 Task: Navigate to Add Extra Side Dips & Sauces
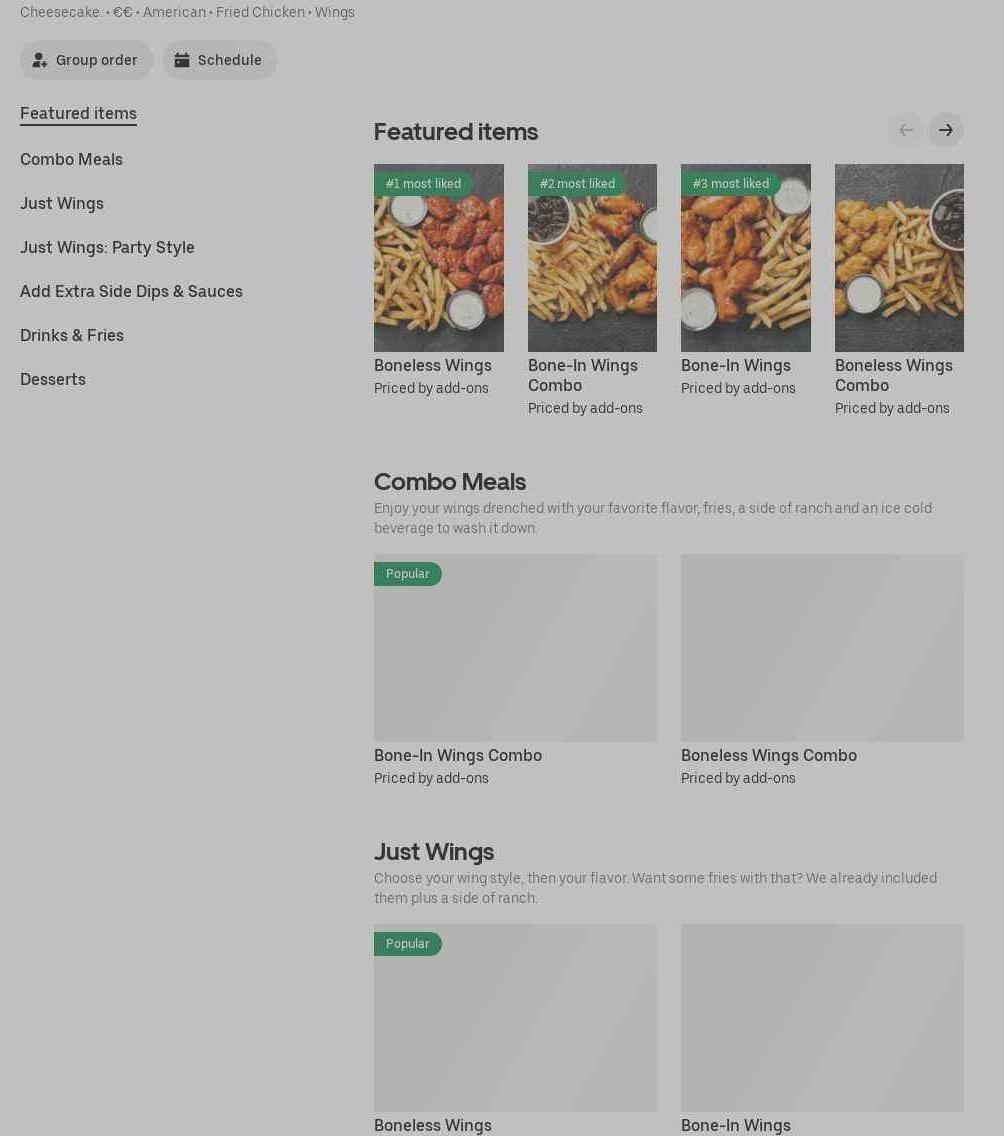click(131, 291)
